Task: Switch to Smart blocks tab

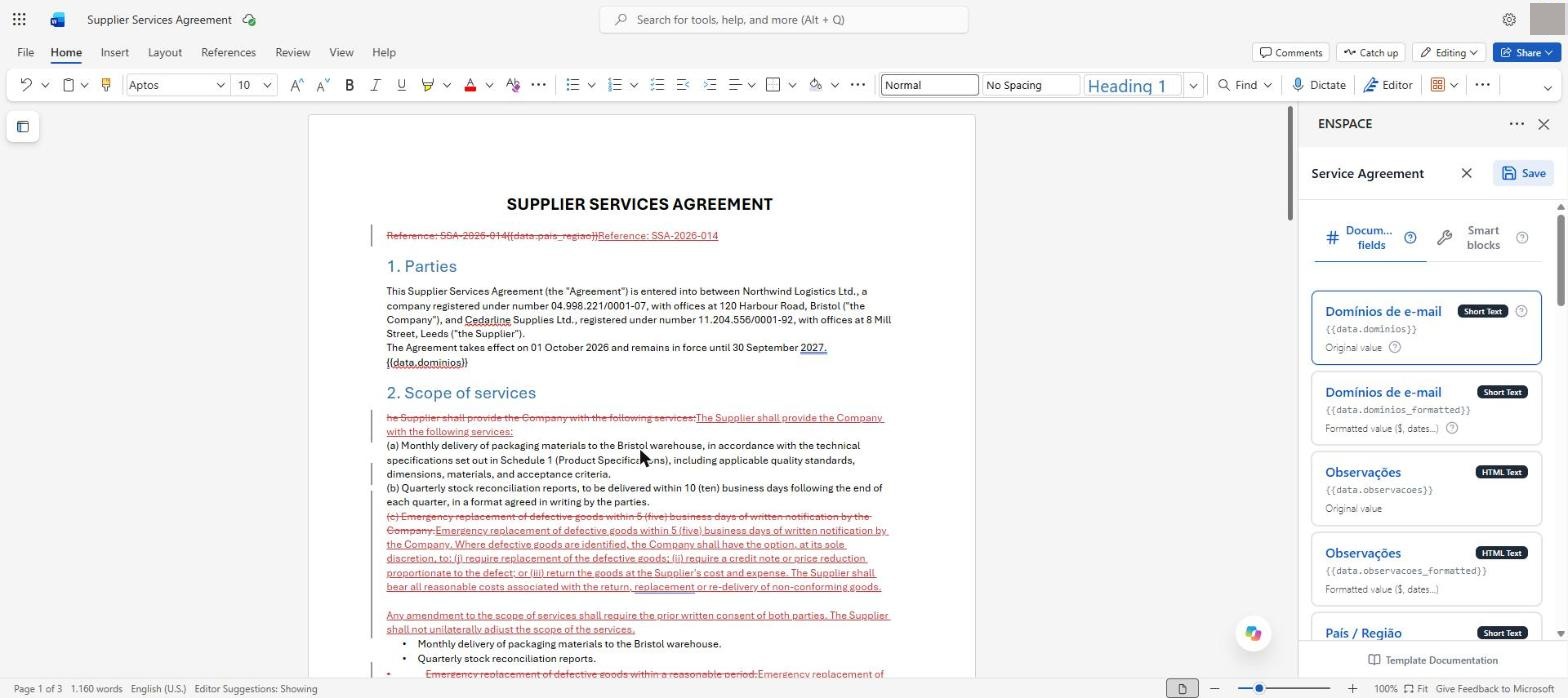Action: [1482, 238]
